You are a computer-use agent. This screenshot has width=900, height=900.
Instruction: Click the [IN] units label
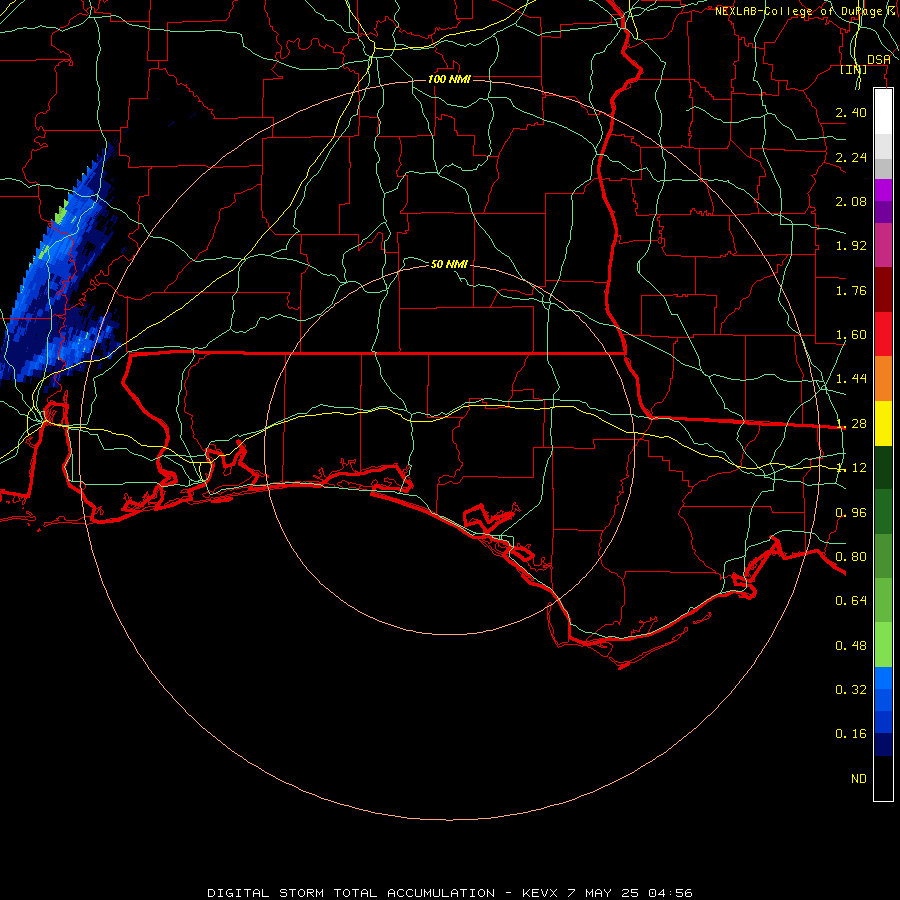854,70
